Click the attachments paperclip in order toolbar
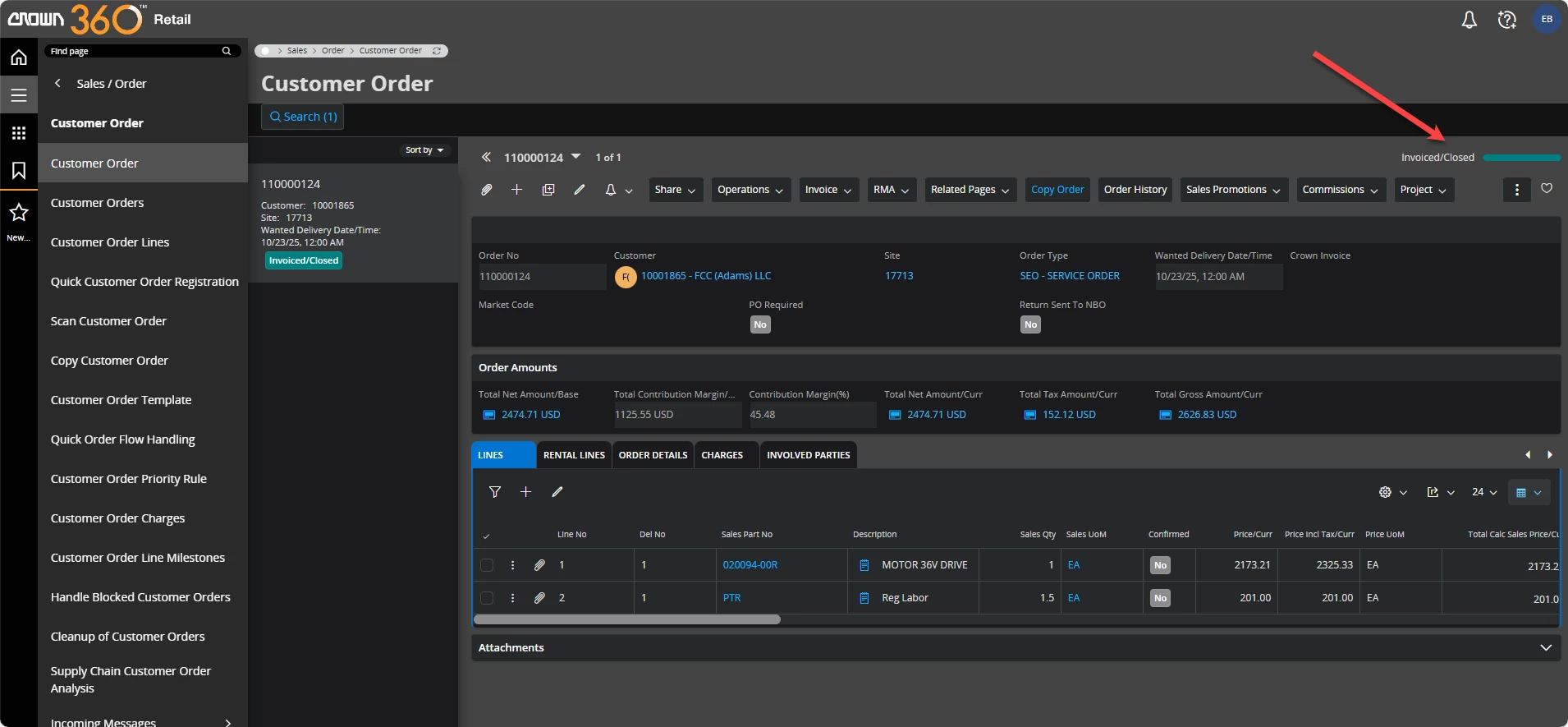This screenshot has height=727, width=1568. [x=487, y=190]
